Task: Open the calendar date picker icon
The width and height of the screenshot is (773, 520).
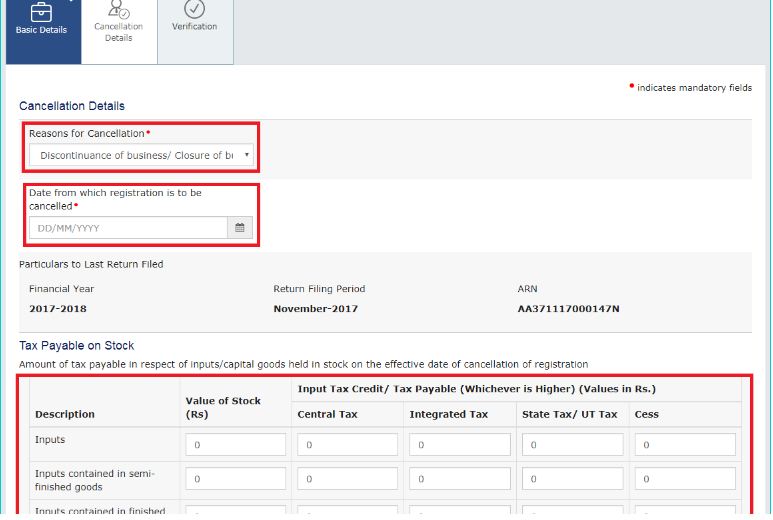Action: (x=240, y=228)
